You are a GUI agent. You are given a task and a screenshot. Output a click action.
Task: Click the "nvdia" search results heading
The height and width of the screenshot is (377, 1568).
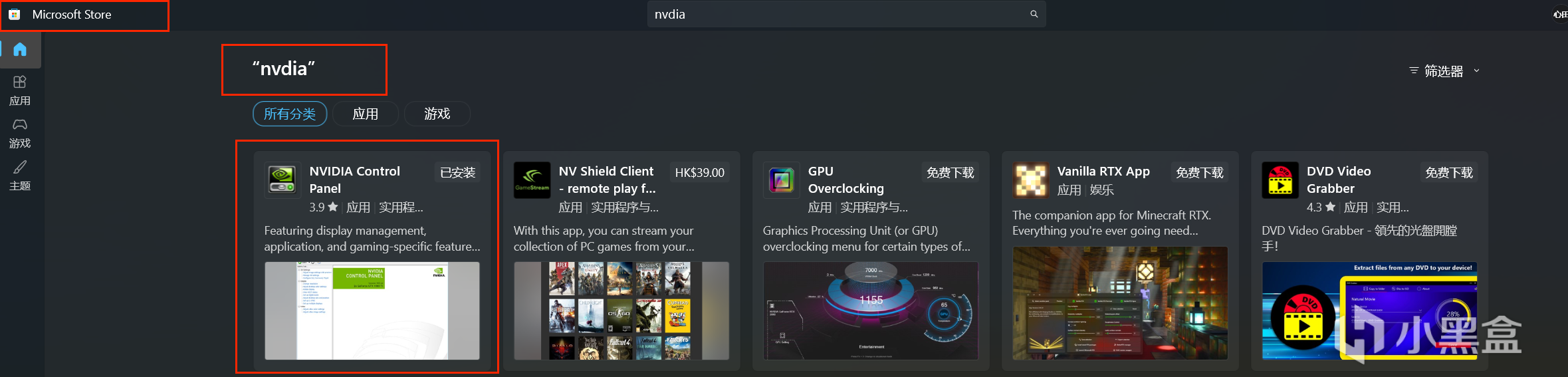[x=284, y=68]
